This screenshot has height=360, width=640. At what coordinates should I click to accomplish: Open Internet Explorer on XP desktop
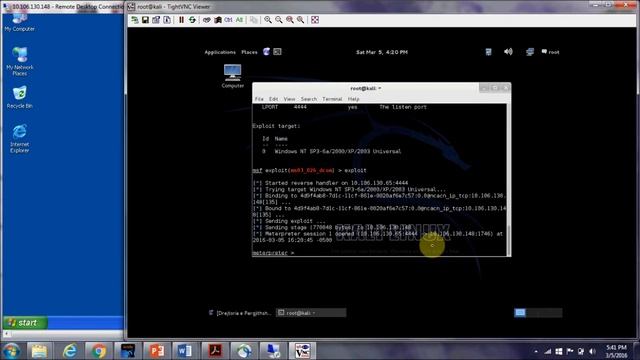click(x=20, y=138)
